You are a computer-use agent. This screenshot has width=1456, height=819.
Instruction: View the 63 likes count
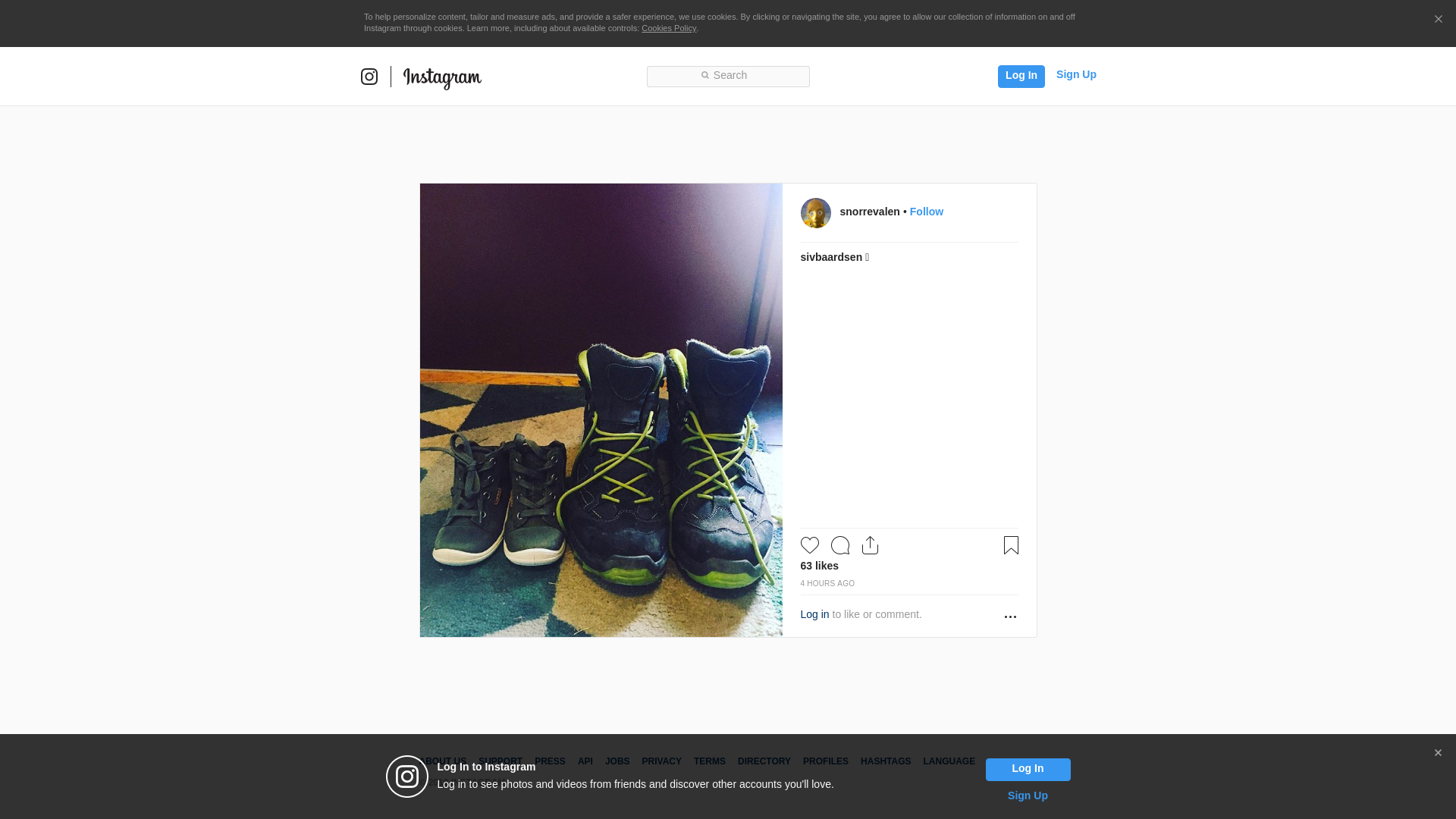(x=820, y=566)
